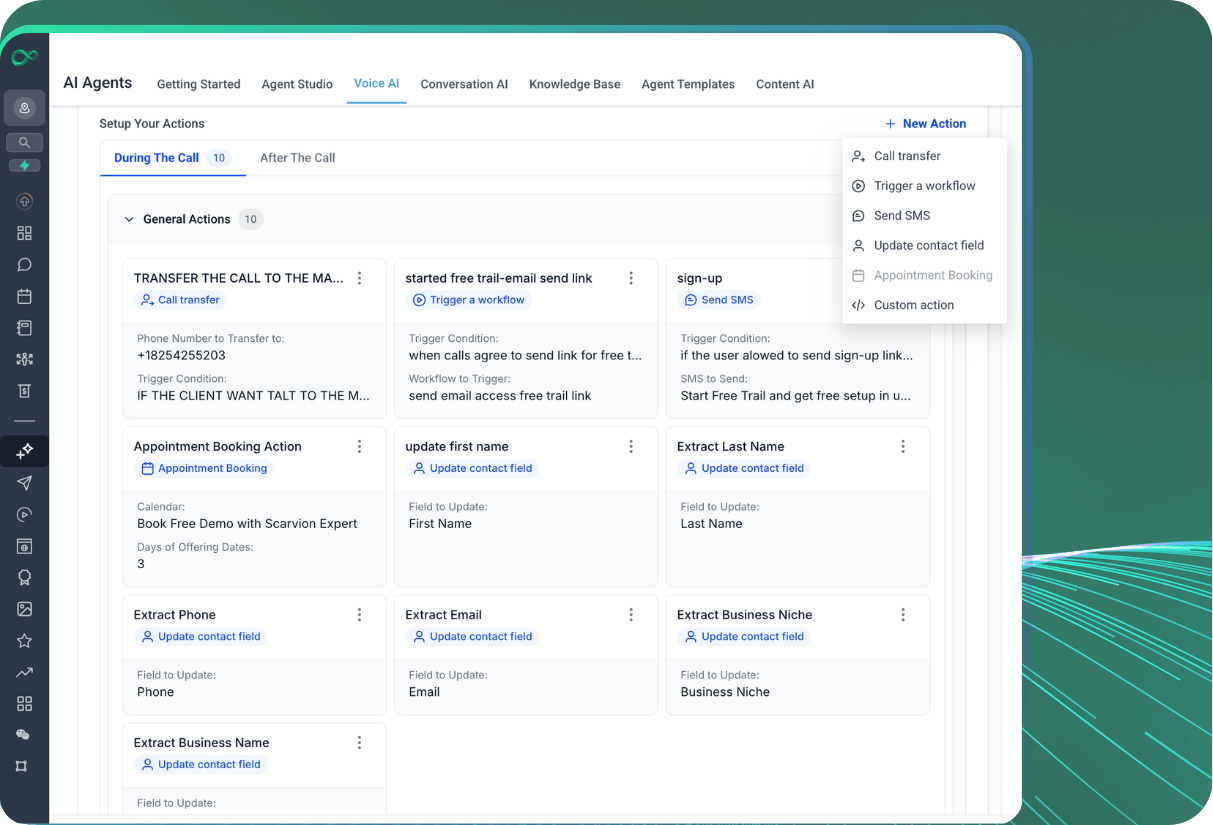Open the calendar icon in left sidebar

(24, 296)
